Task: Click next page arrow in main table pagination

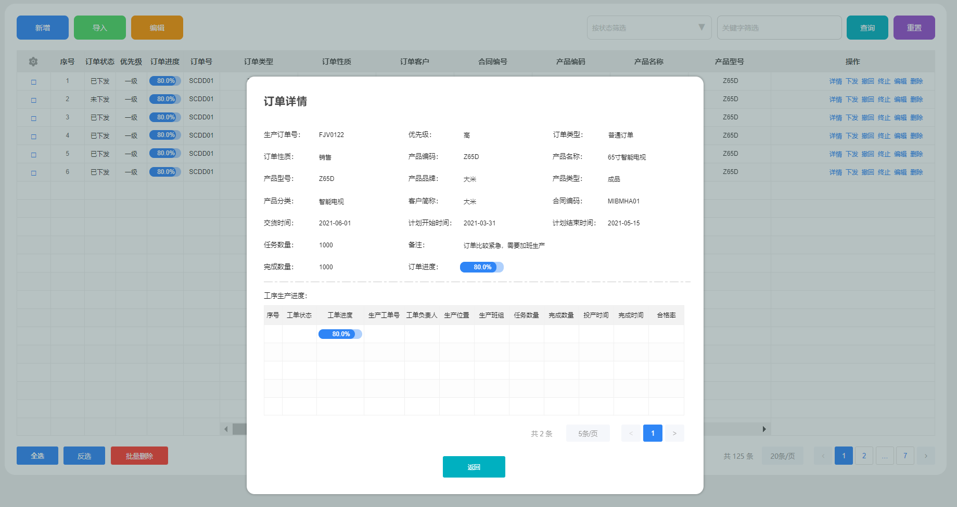Action: [926, 456]
